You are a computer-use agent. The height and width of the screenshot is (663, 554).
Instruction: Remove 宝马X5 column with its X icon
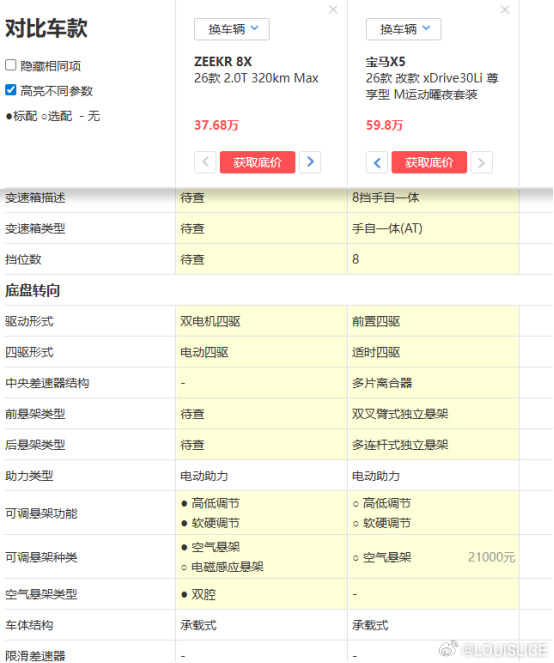click(x=505, y=9)
